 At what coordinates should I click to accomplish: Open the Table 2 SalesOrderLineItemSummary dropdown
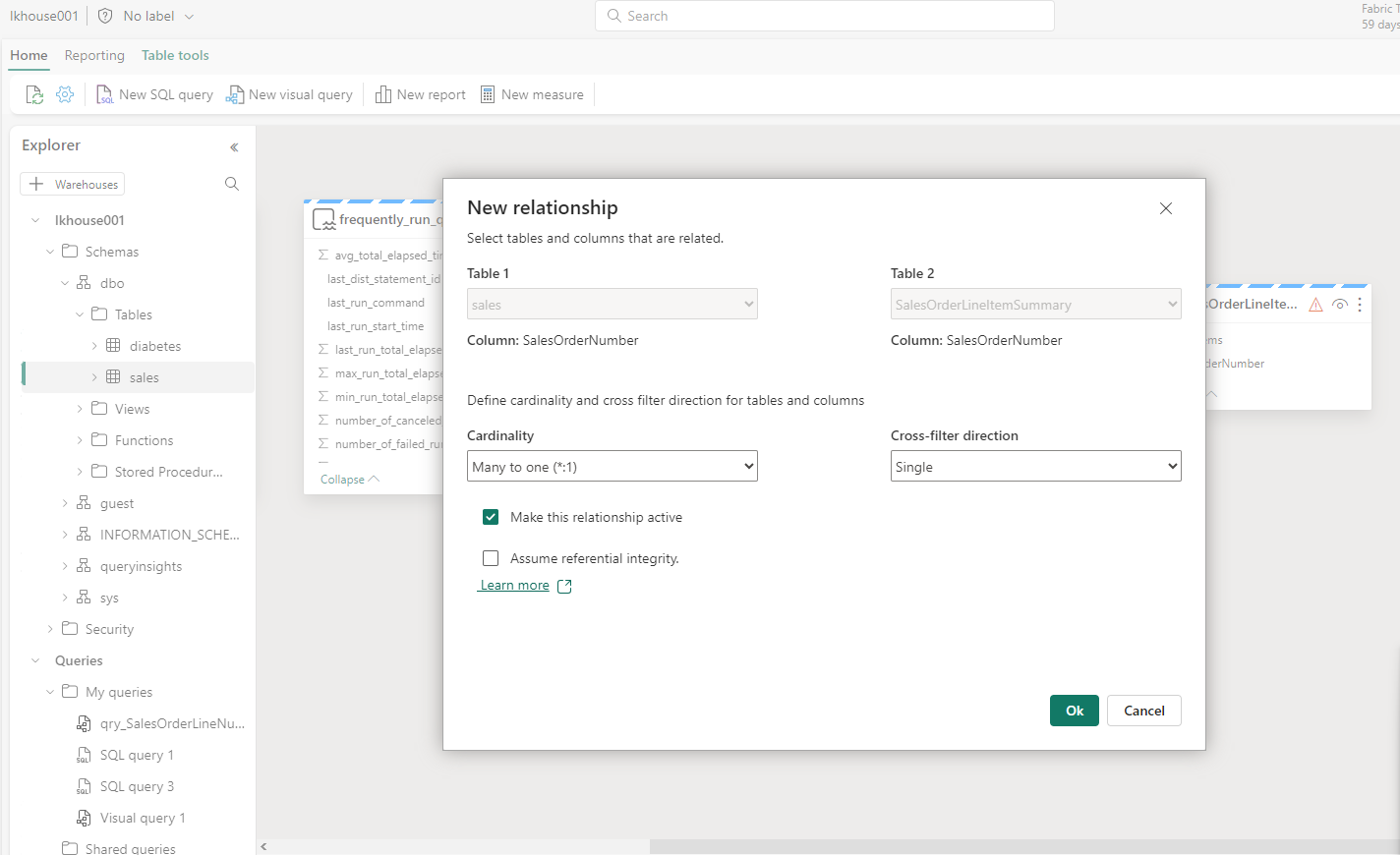coord(1036,304)
